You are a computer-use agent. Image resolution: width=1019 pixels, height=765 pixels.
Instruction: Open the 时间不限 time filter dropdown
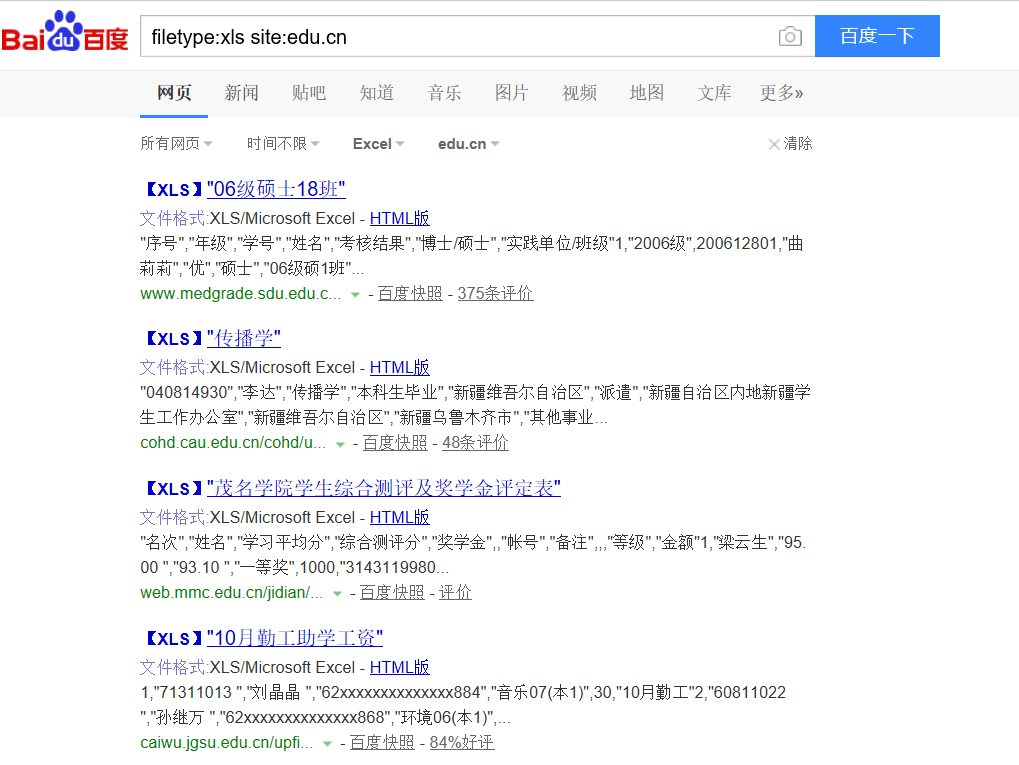(x=283, y=144)
